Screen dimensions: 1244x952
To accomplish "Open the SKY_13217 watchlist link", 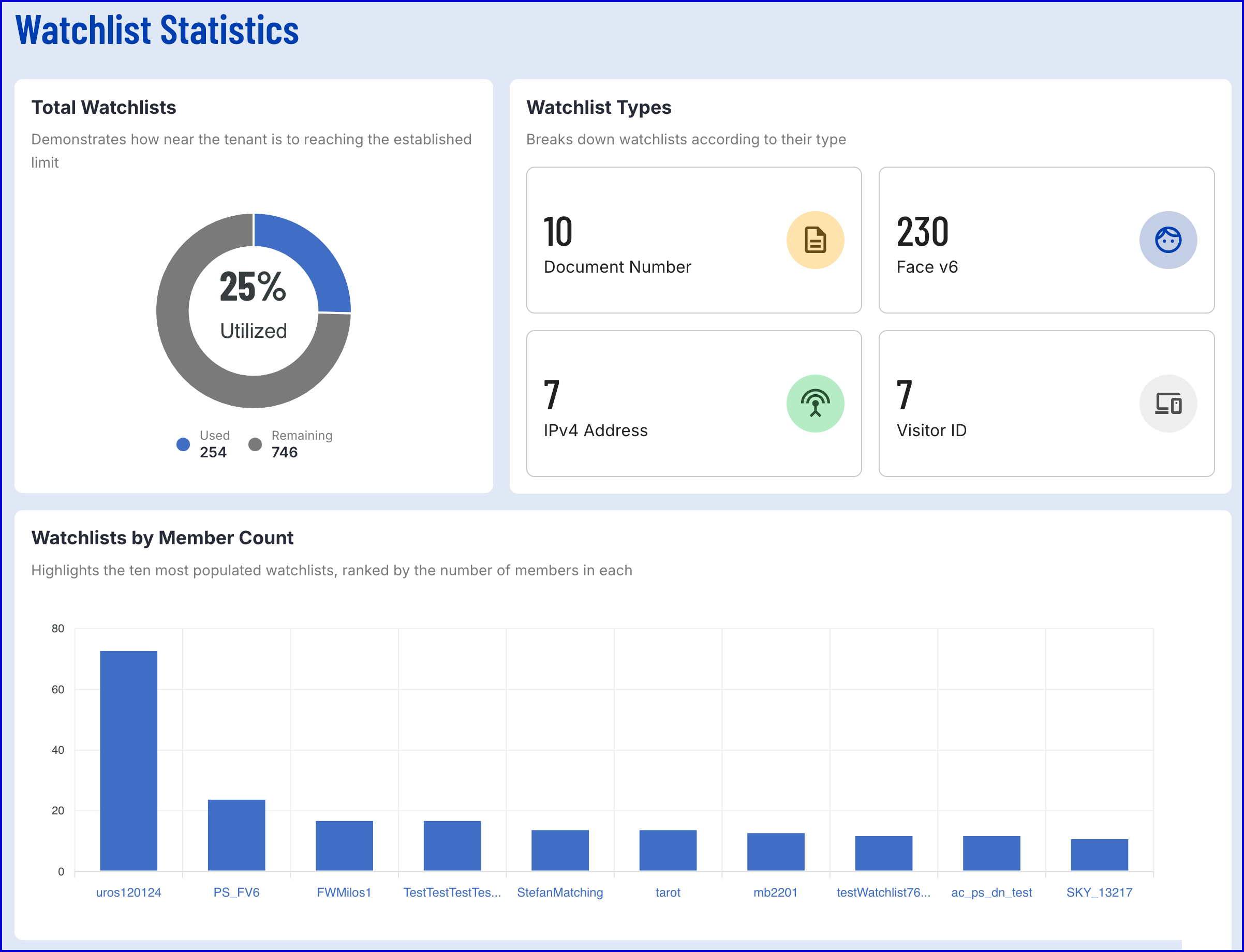I will (1099, 892).
